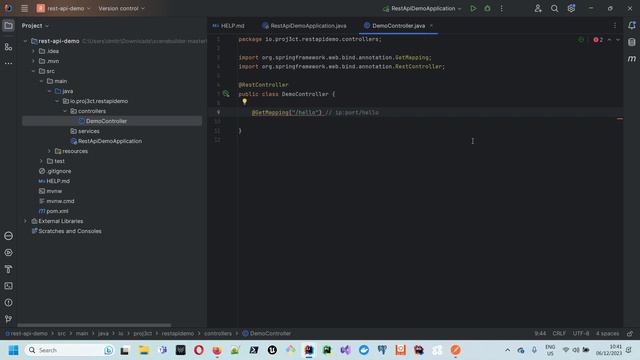The width and height of the screenshot is (640, 360).
Task: Click controllers breadcrumb in navigation bar
Action: tap(218, 333)
